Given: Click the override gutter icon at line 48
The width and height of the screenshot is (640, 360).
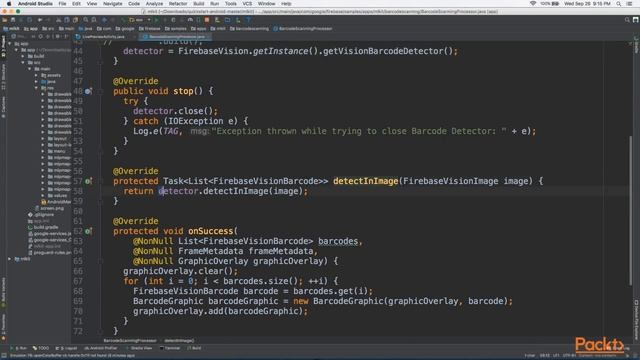Looking at the screenshot, I should (88, 91).
